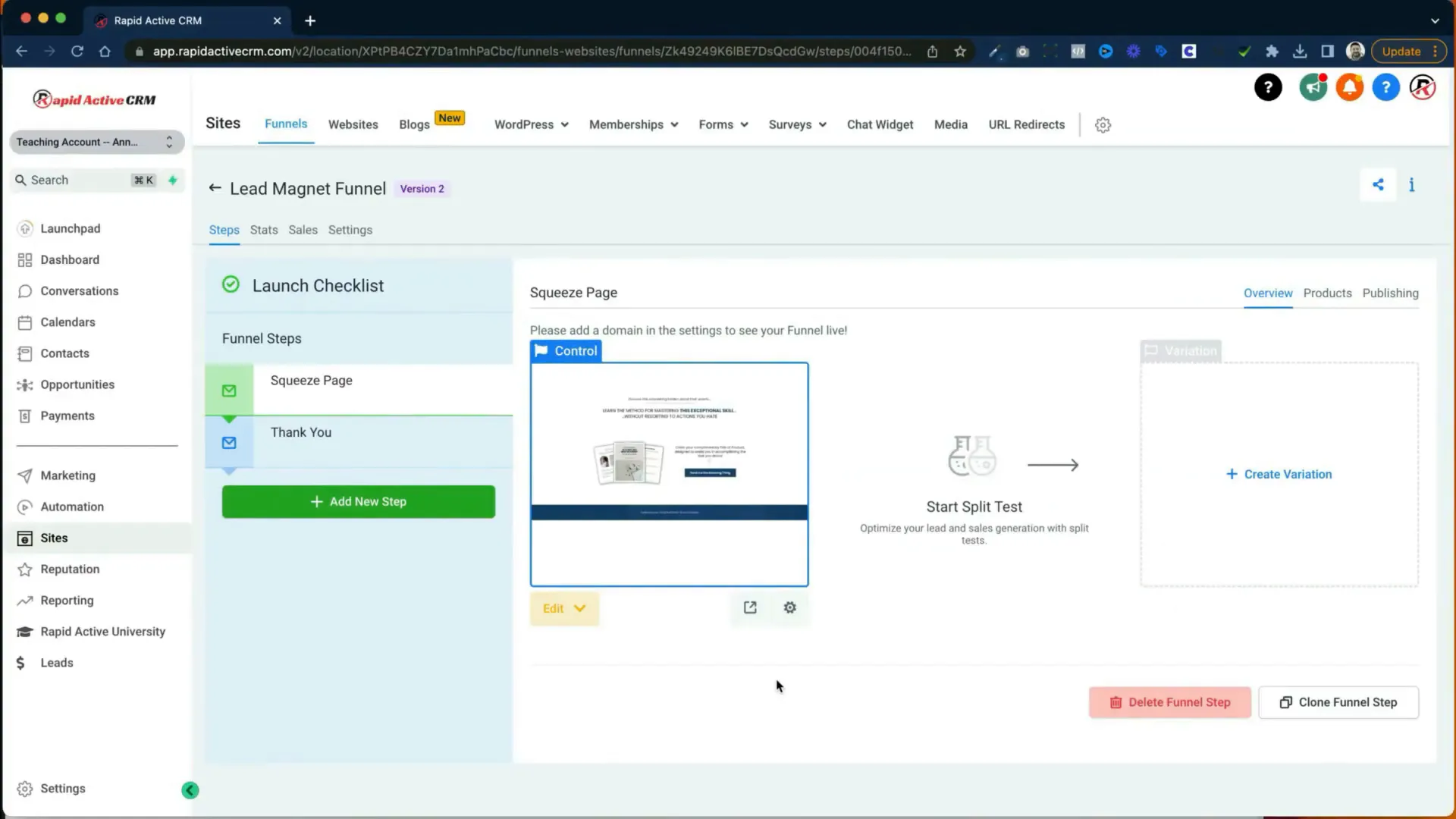Viewport: 1456px width, 819px height.
Task: Click the Squeeze Page envelope icon
Action: pyautogui.click(x=229, y=391)
